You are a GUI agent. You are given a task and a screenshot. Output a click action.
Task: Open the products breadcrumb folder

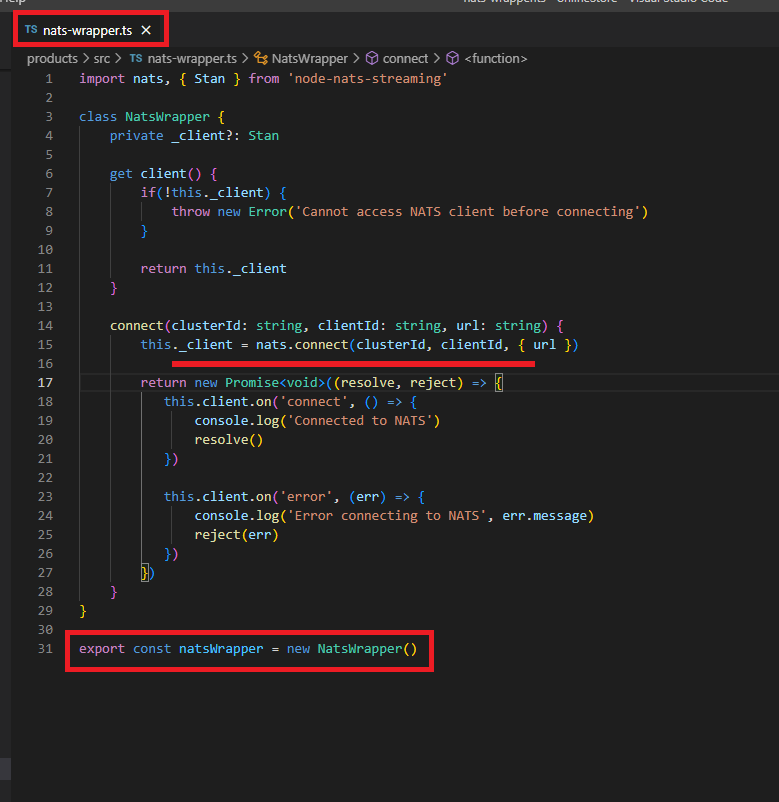[52, 59]
